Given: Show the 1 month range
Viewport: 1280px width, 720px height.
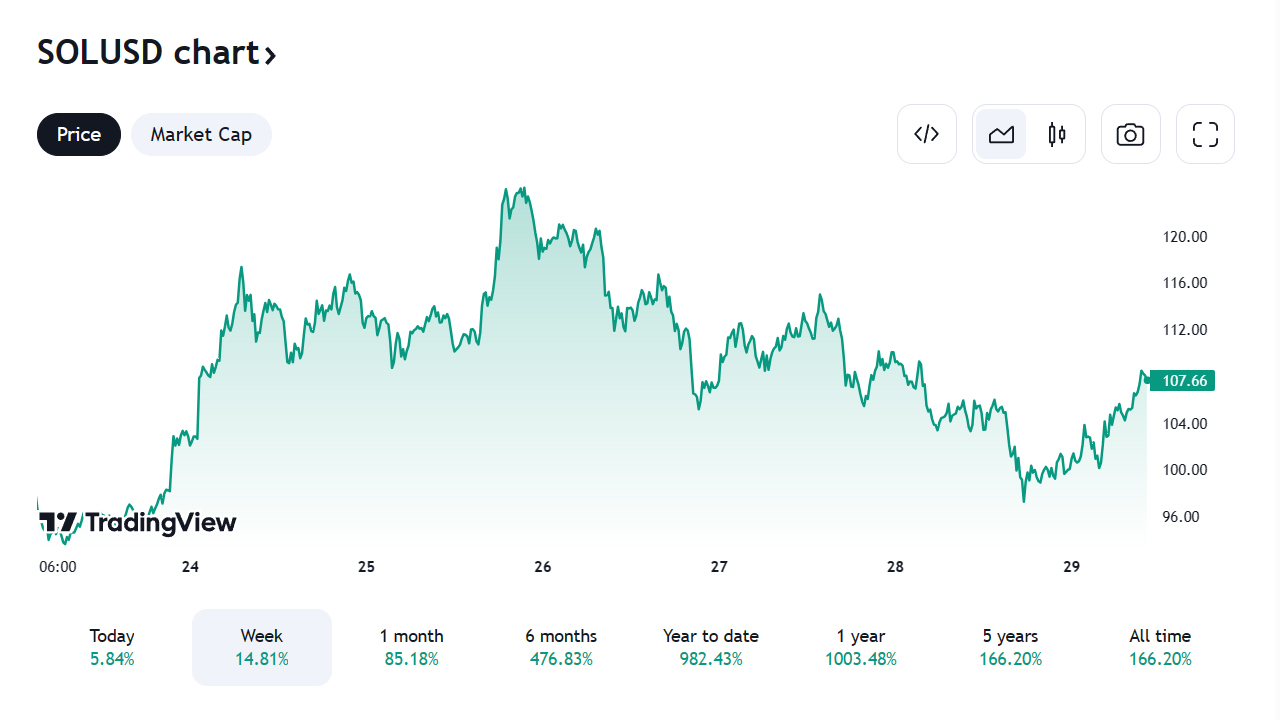Looking at the screenshot, I should tap(411, 647).
